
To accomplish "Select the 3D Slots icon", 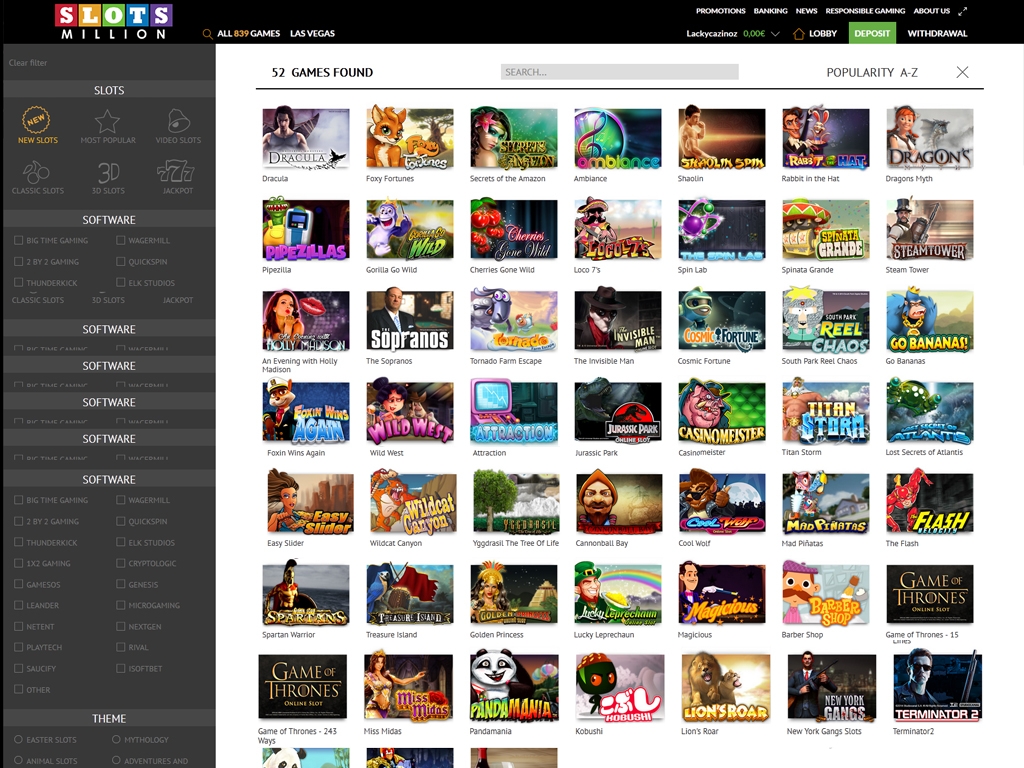I will [x=108, y=172].
